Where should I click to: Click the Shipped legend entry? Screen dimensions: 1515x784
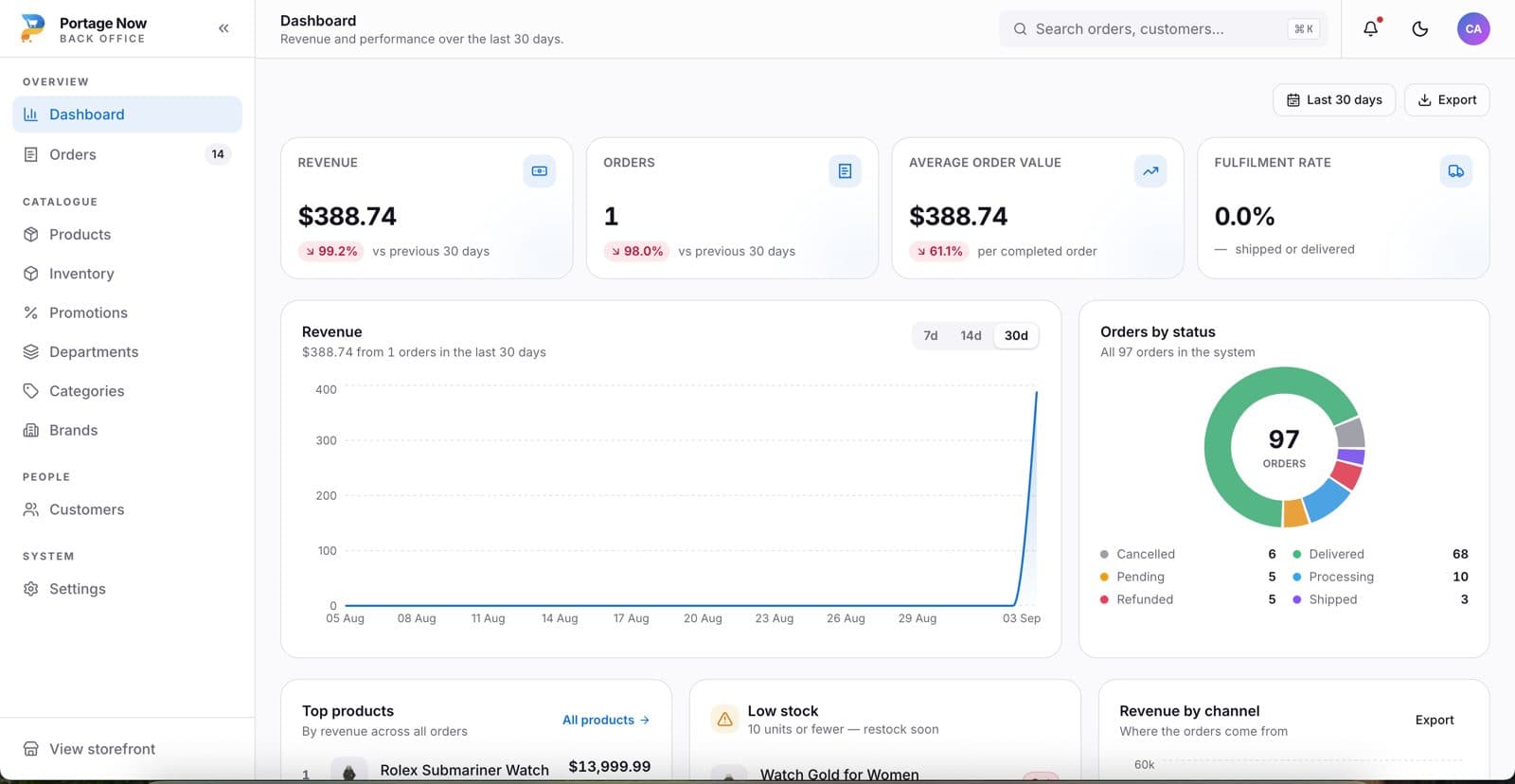click(1381, 599)
